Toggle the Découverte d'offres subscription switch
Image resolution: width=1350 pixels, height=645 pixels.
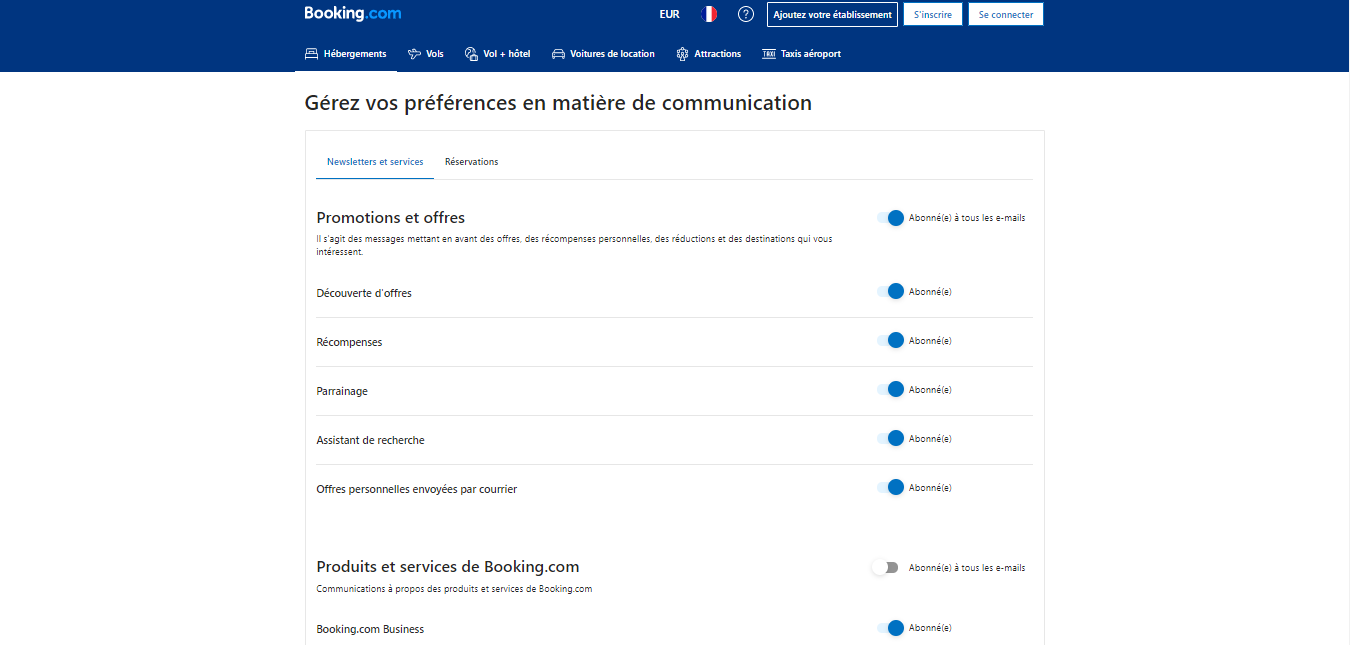click(x=891, y=292)
